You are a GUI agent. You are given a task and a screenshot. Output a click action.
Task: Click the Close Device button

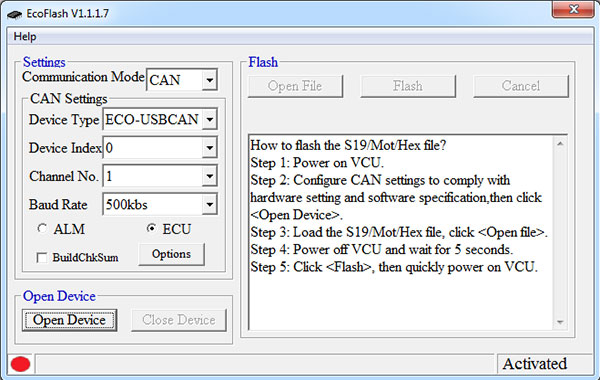(x=179, y=320)
